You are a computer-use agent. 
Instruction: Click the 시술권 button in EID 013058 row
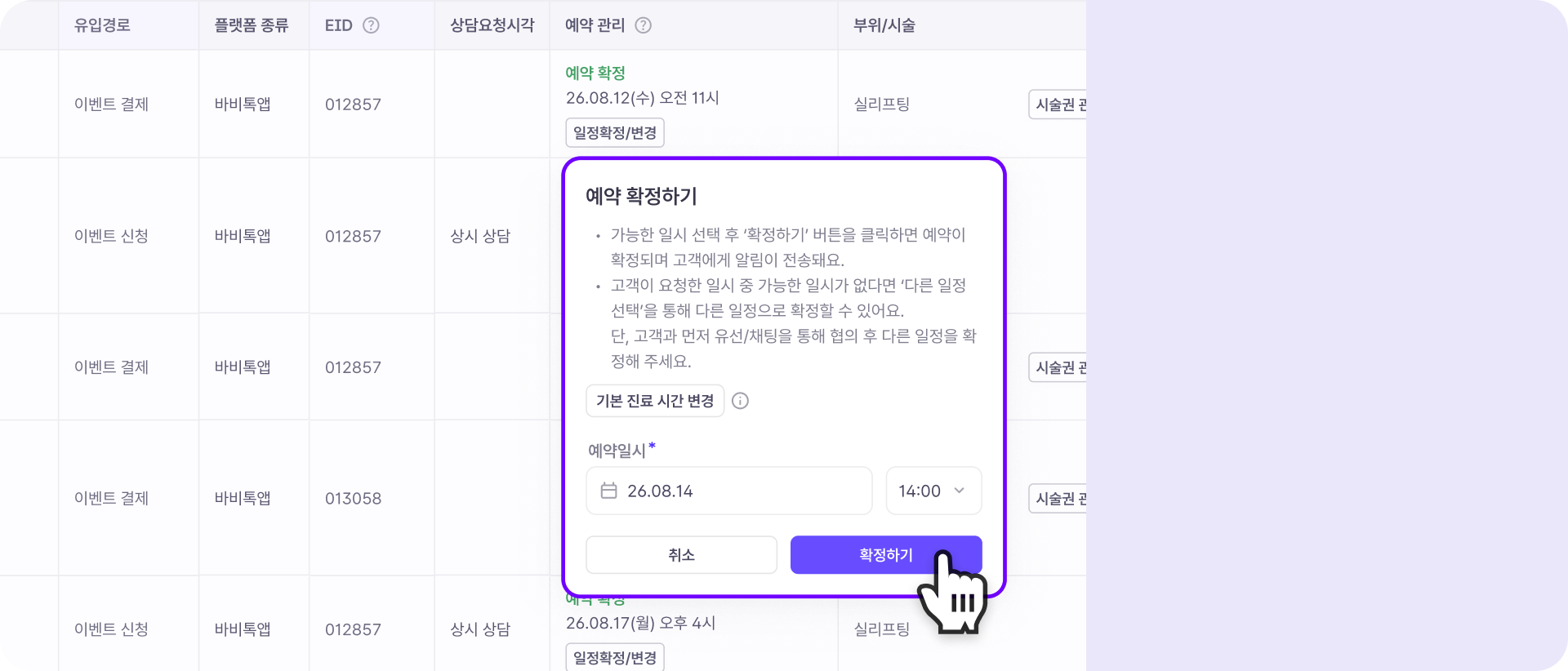tap(1058, 498)
